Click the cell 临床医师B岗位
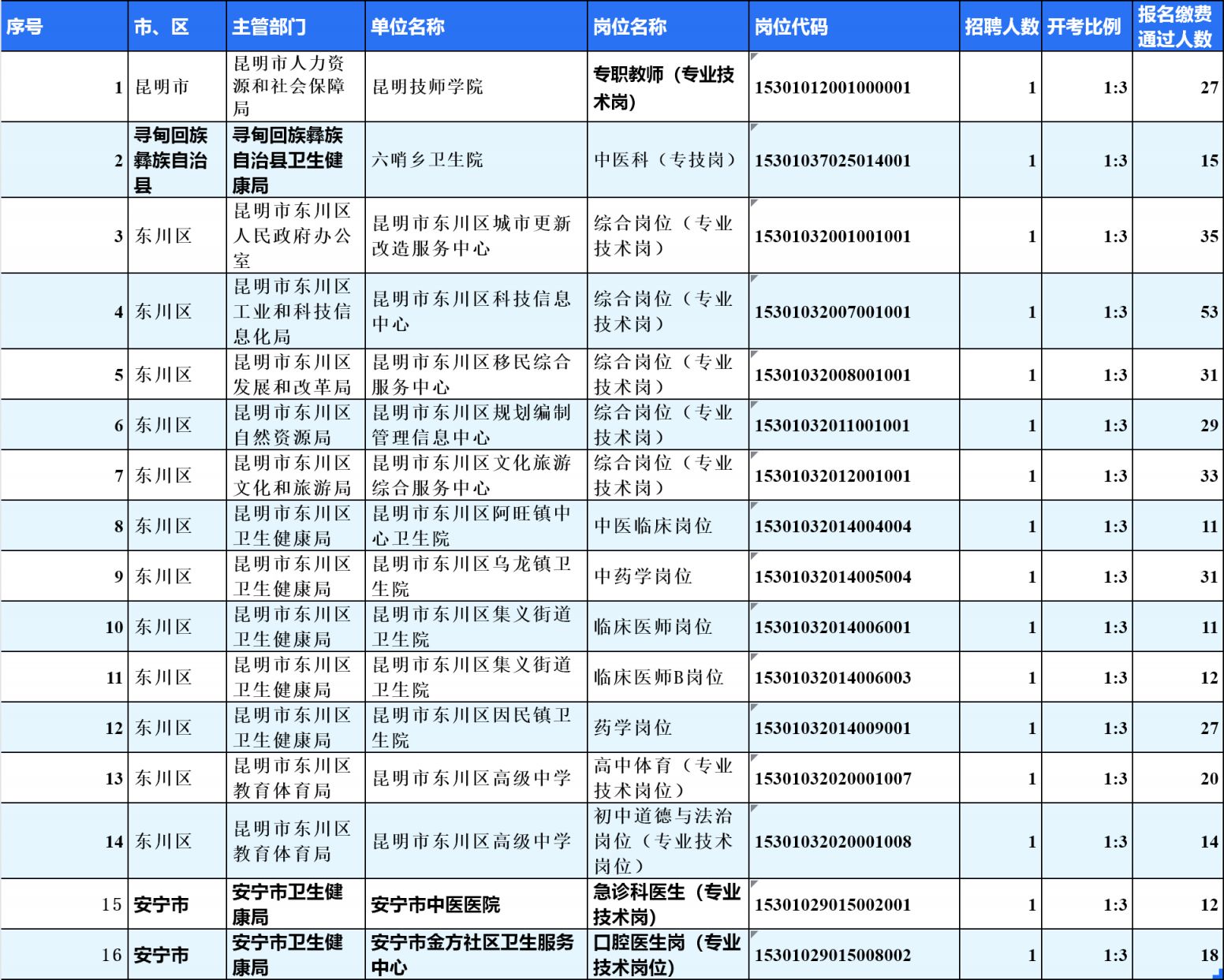Viewport: 1224px width, 980px height. [x=668, y=677]
